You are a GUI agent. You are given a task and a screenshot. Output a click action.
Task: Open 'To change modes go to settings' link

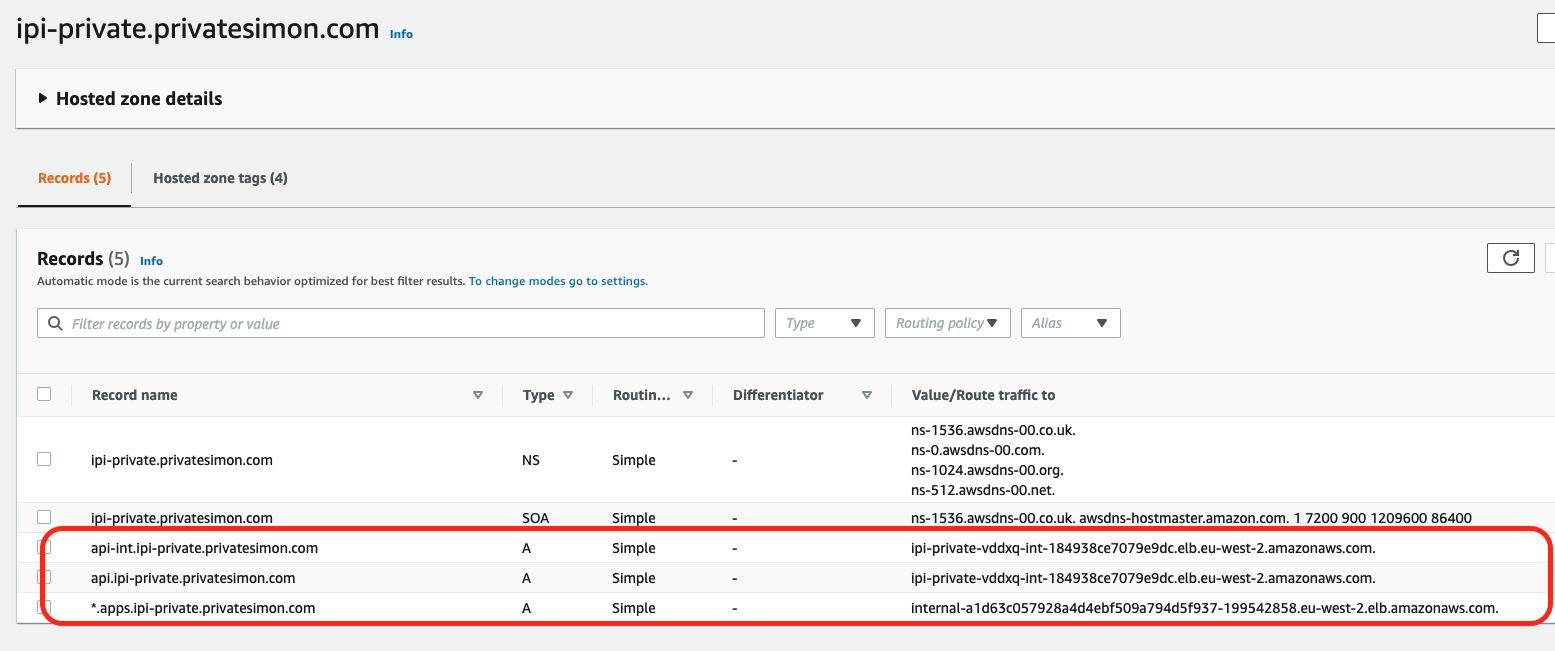(x=558, y=281)
